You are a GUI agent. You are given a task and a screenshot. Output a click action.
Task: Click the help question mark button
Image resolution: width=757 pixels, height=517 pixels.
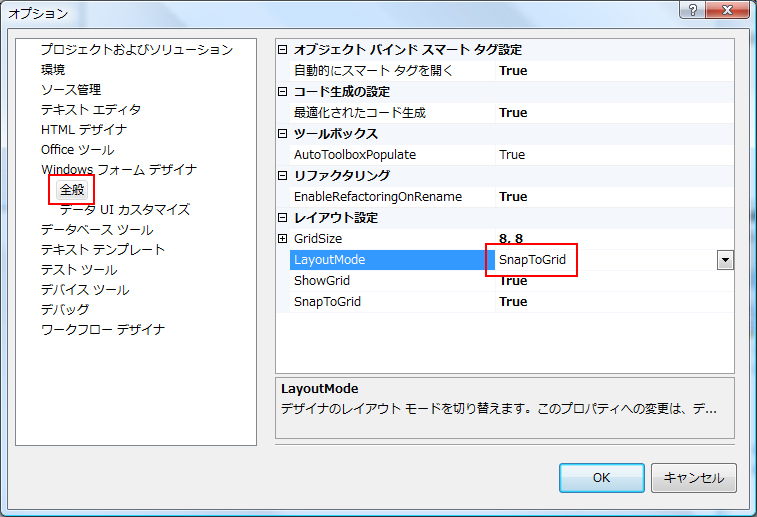[x=692, y=10]
